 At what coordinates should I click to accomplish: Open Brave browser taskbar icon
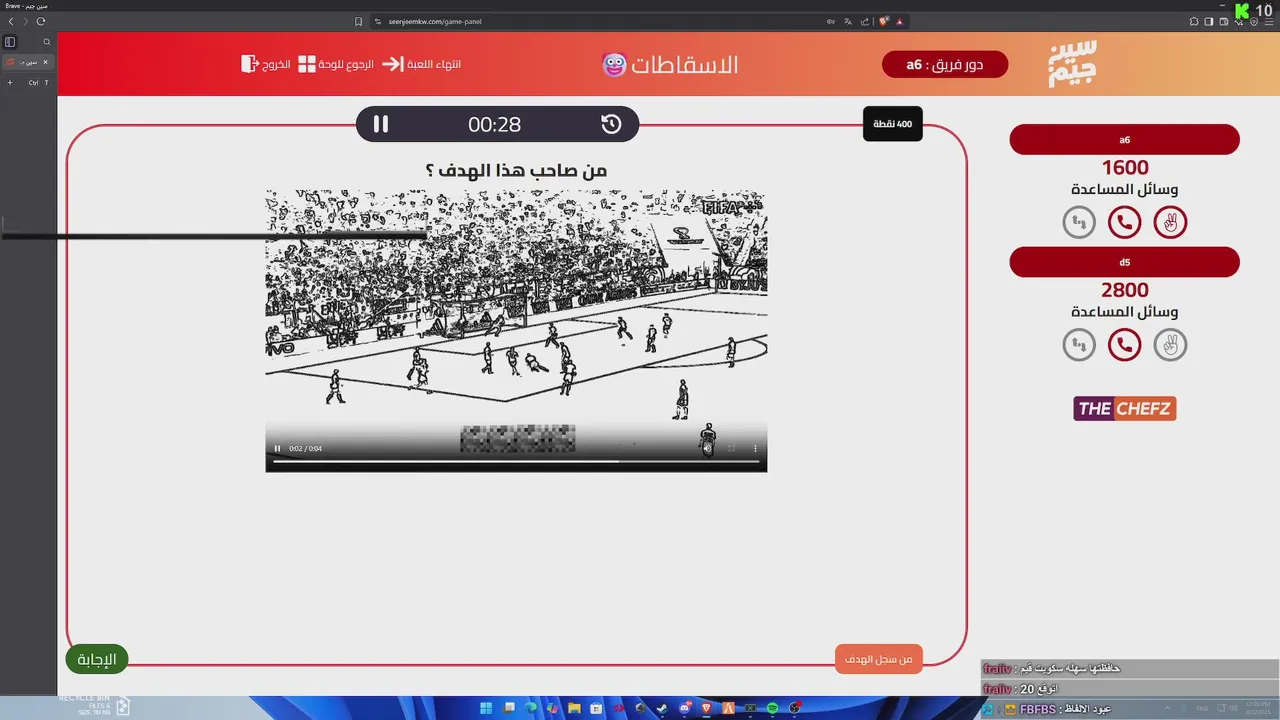pos(707,708)
